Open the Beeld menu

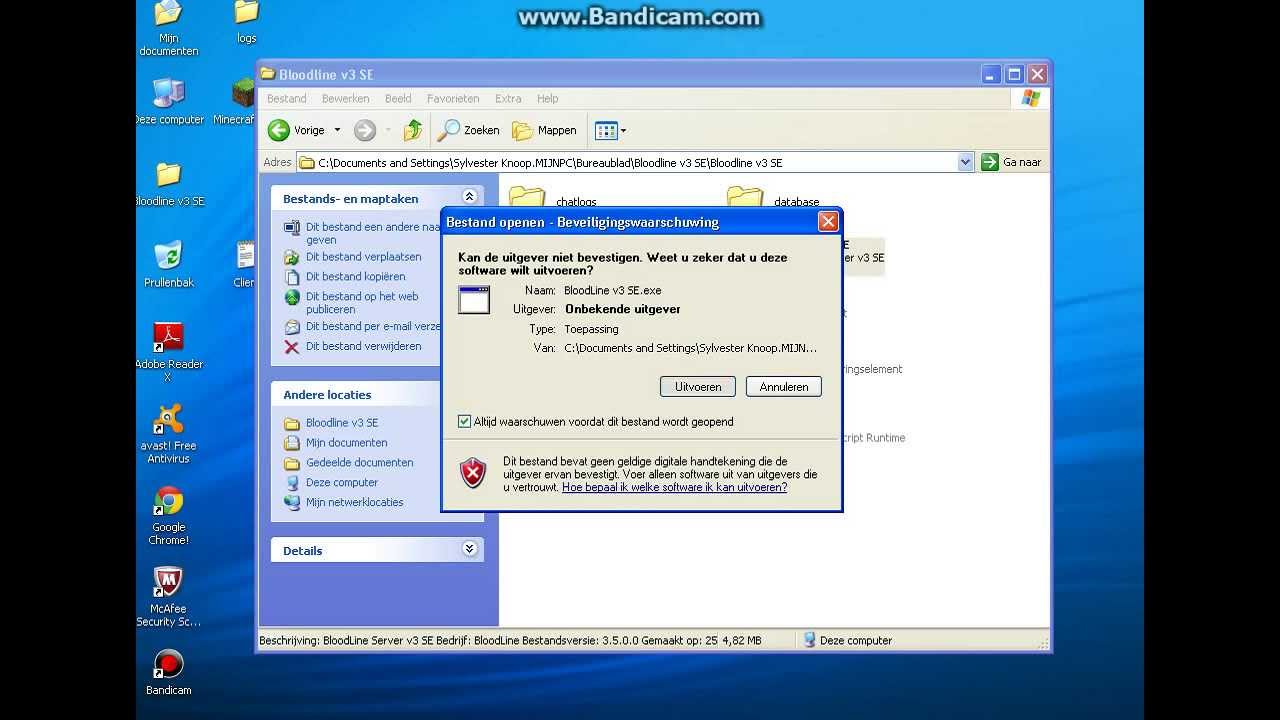coord(398,99)
